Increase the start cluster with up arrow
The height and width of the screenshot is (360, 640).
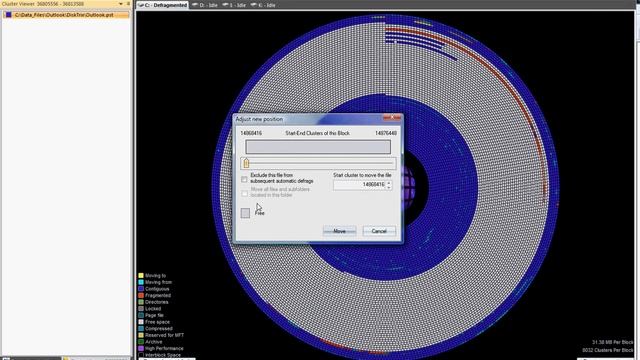(389, 182)
